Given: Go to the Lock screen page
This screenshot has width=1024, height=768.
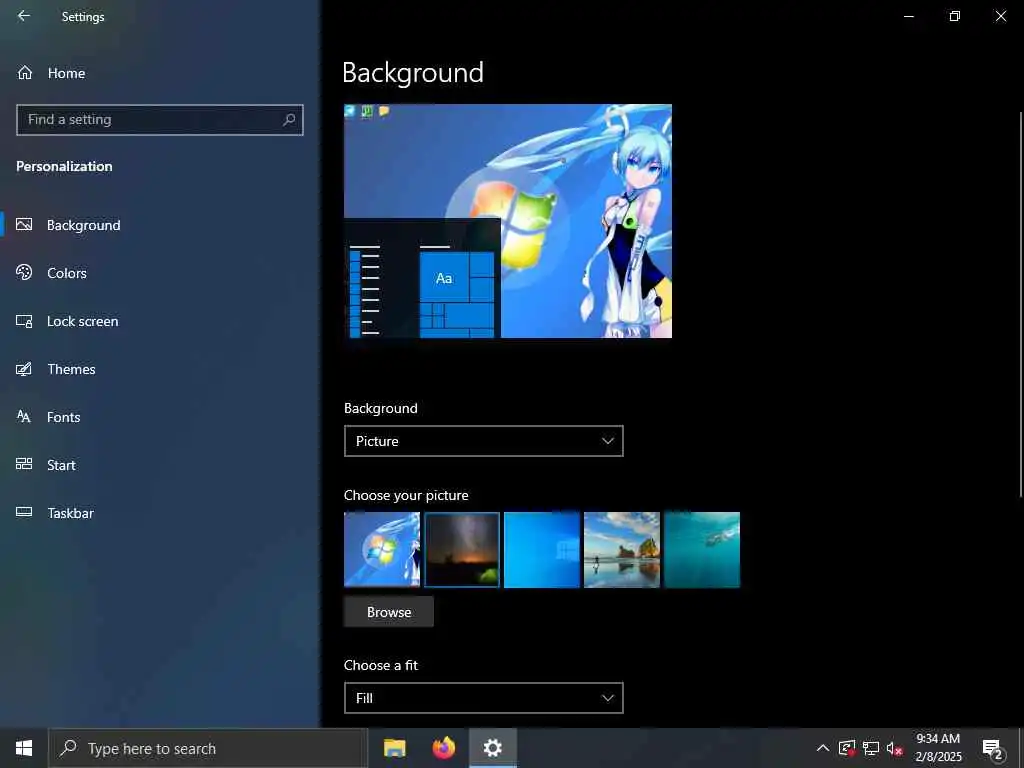Looking at the screenshot, I should [x=160, y=321].
